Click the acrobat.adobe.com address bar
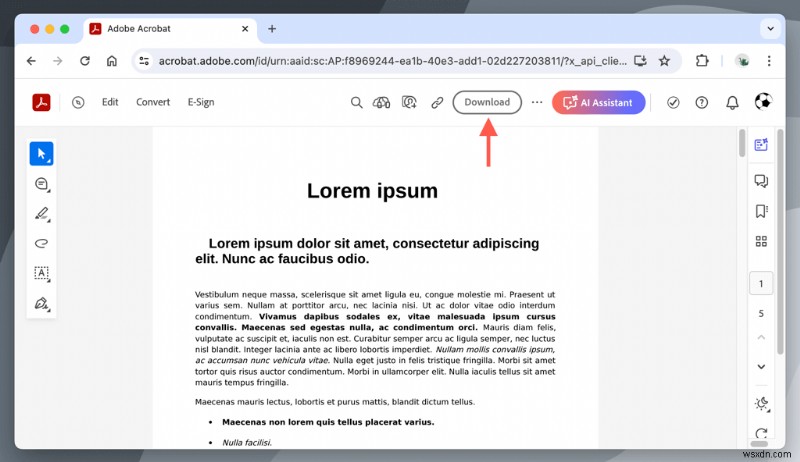The height and width of the screenshot is (462, 800). [392, 61]
